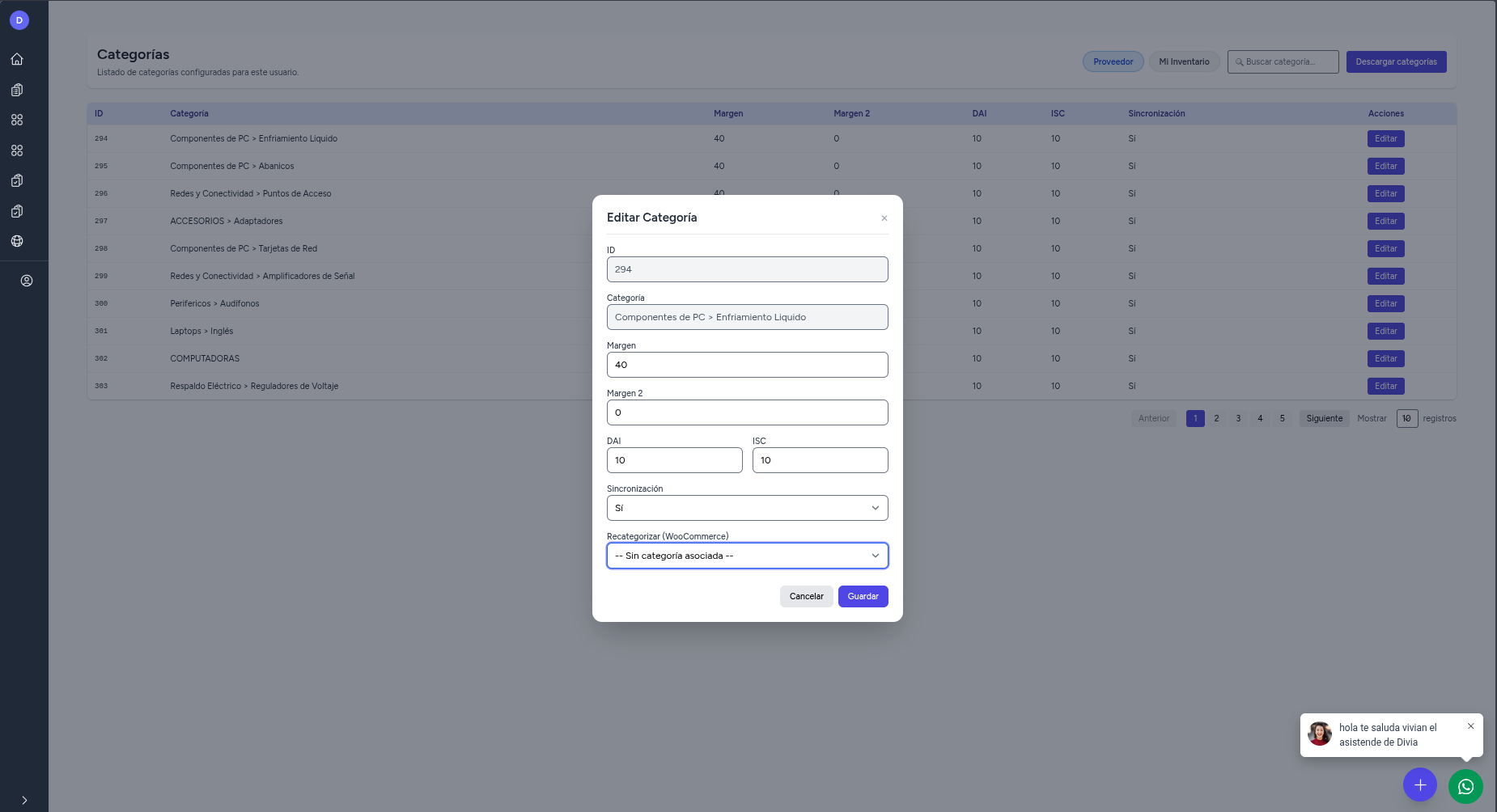Switch to the Proveedor tab
This screenshot has height=812, width=1497.
1113,61
